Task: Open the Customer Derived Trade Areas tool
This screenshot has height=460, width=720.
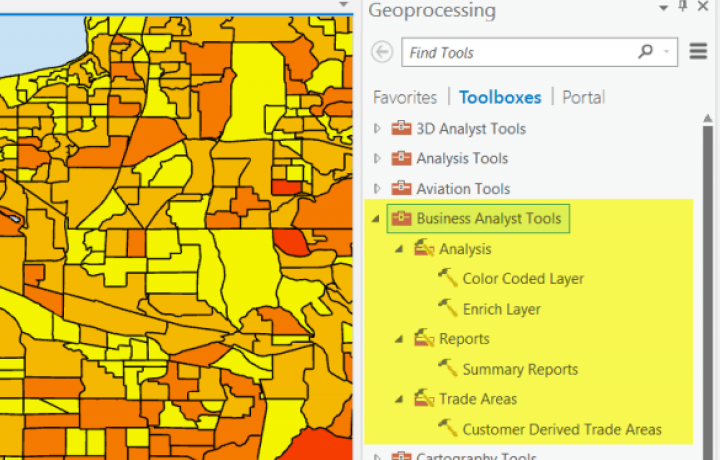Action: click(x=562, y=430)
